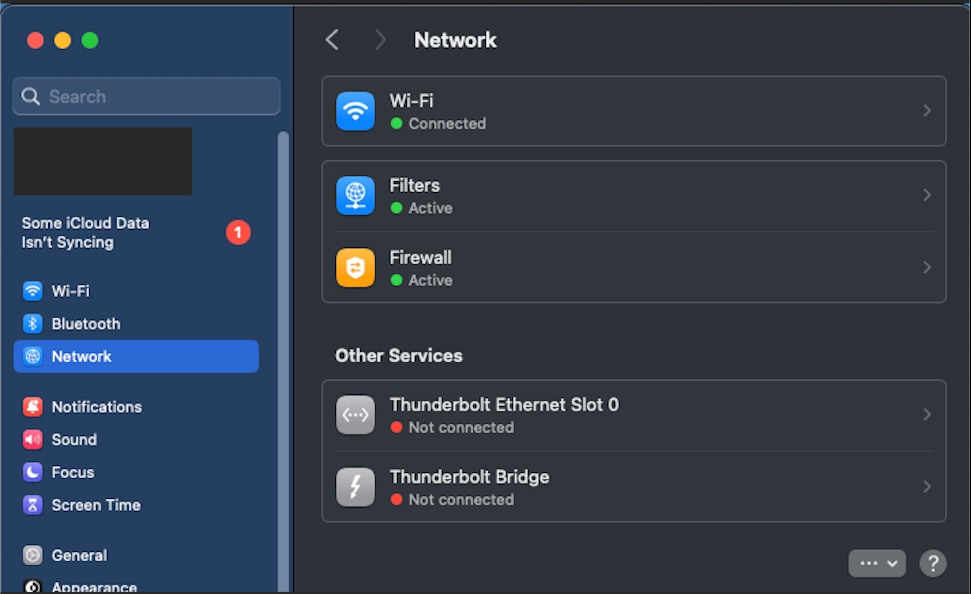Select Bluetooth in the sidebar
This screenshot has width=971, height=594.
pos(136,323)
